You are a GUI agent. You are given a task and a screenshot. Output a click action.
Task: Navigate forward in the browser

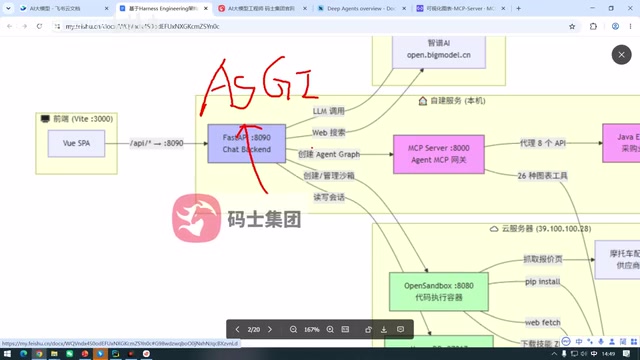(24, 26)
